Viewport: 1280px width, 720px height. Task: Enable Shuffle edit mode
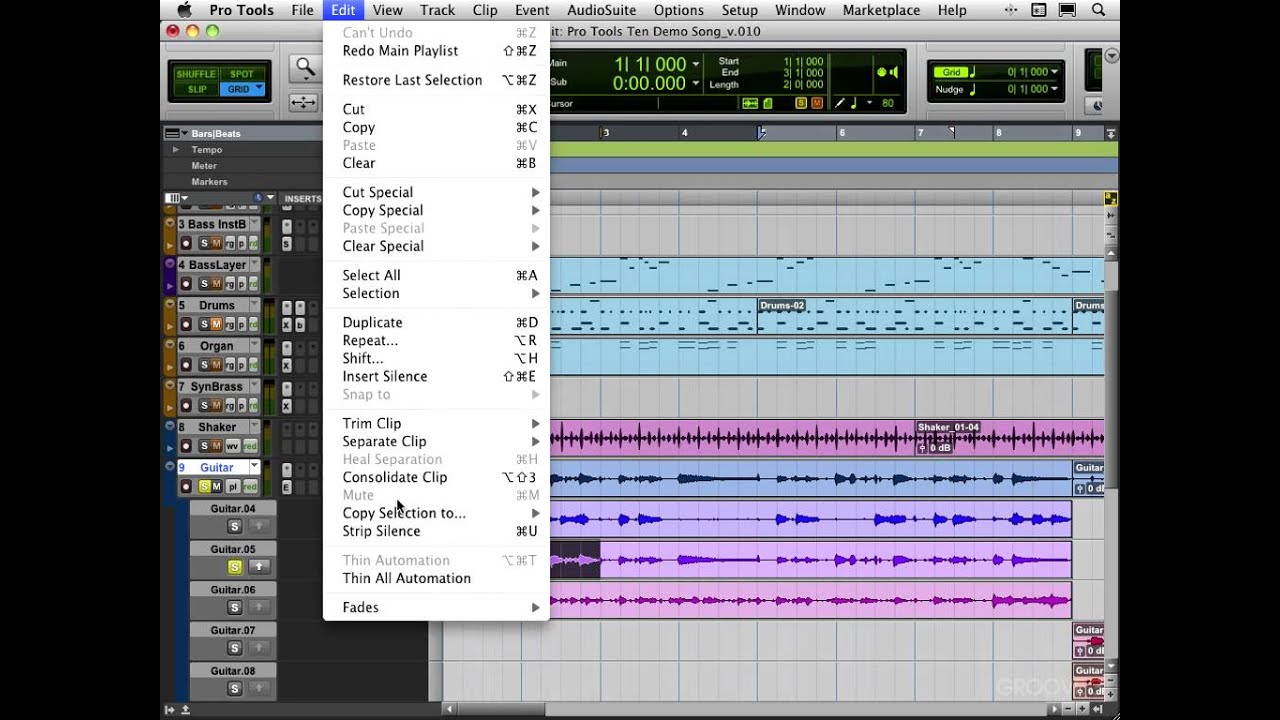[196, 74]
